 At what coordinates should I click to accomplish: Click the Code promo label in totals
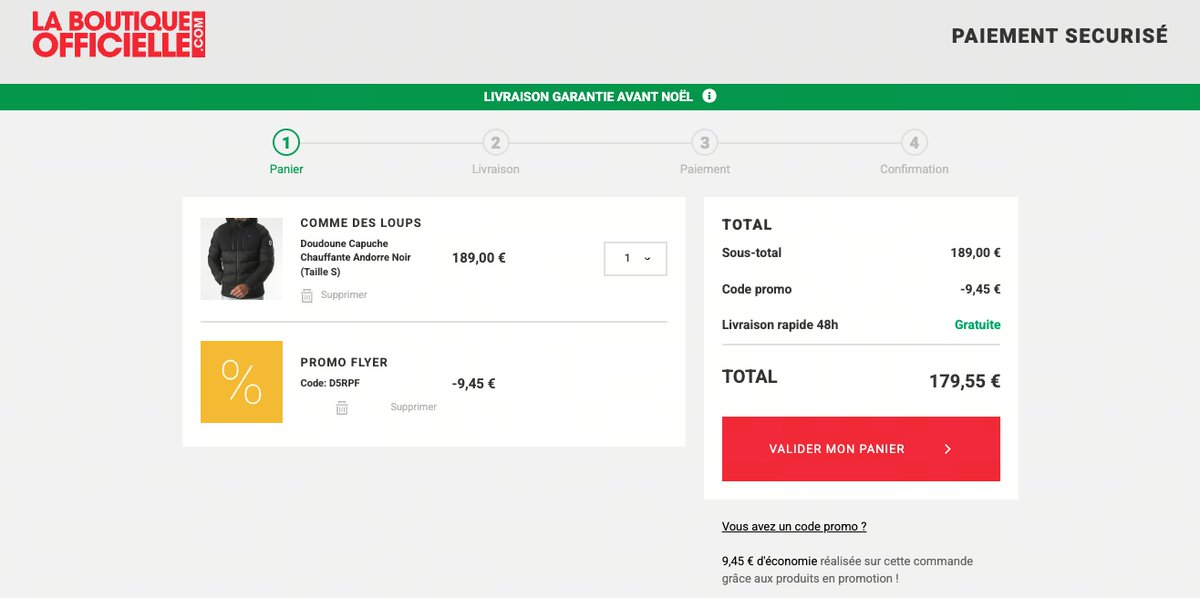pos(757,289)
